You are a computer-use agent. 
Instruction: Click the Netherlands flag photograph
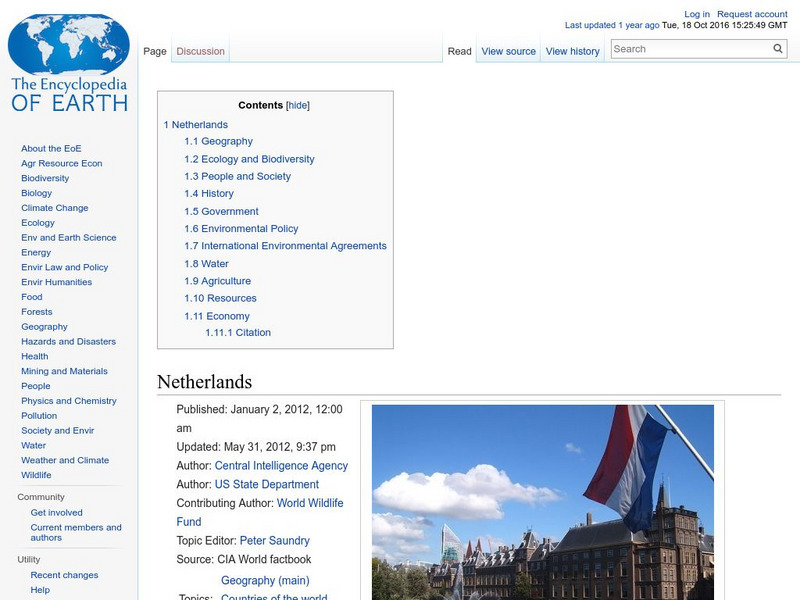545,500
